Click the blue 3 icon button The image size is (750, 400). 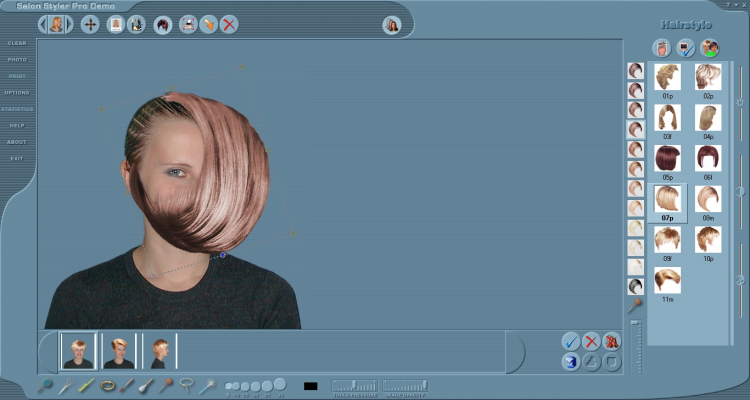(x=571, y=361)
